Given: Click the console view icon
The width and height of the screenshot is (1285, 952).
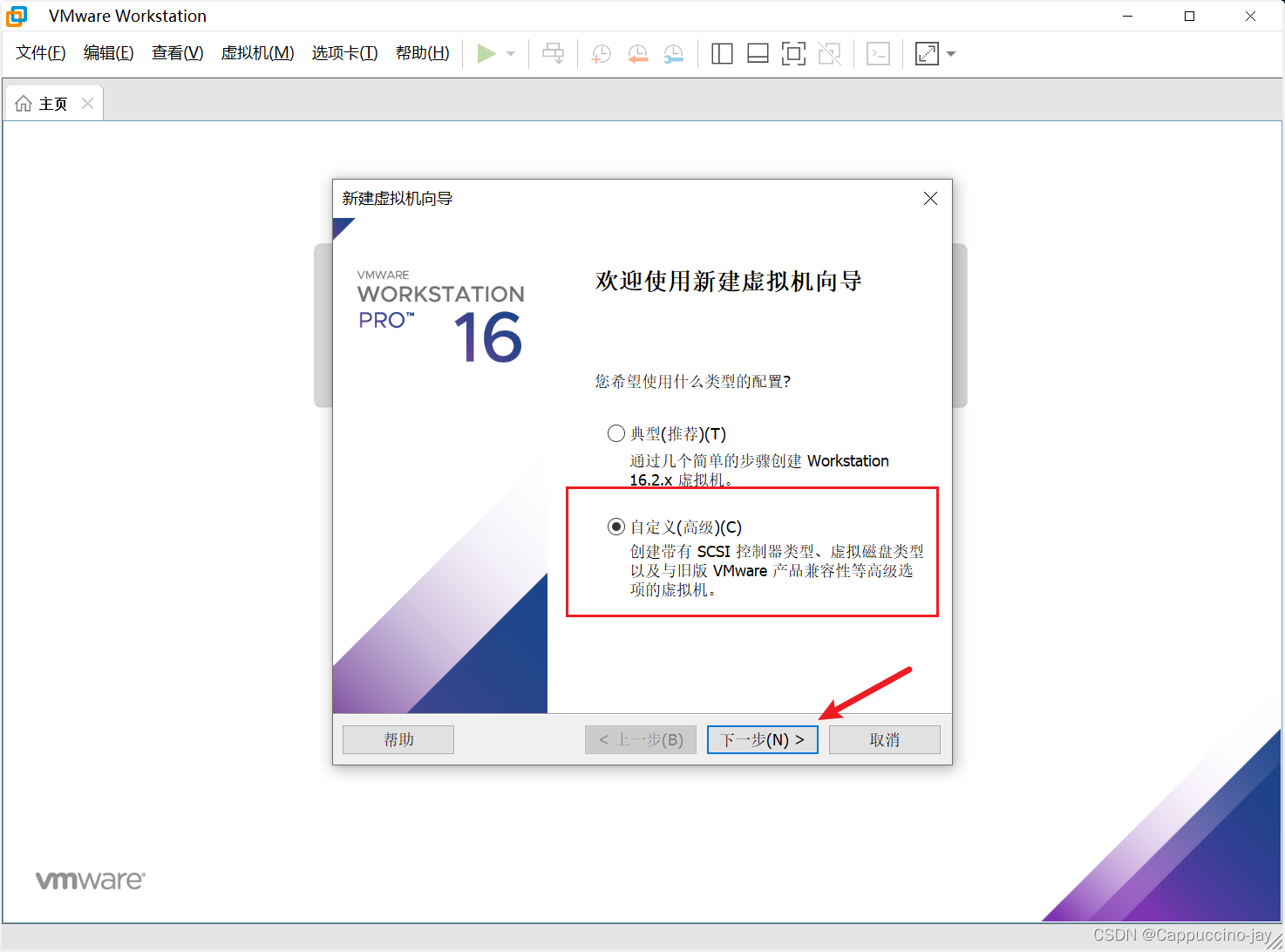Looking at the screenshot, I should tap(878, 54).
